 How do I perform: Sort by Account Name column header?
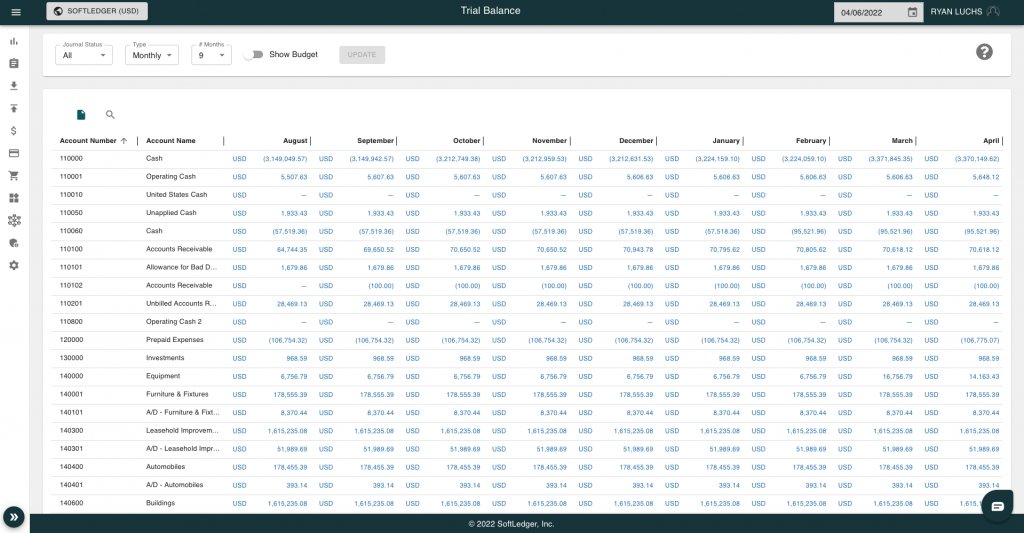point(170,140)
